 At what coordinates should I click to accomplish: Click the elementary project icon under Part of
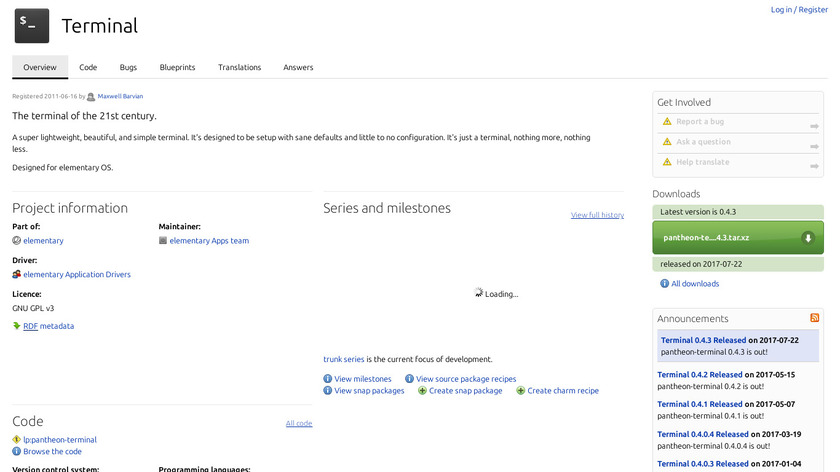17,241
